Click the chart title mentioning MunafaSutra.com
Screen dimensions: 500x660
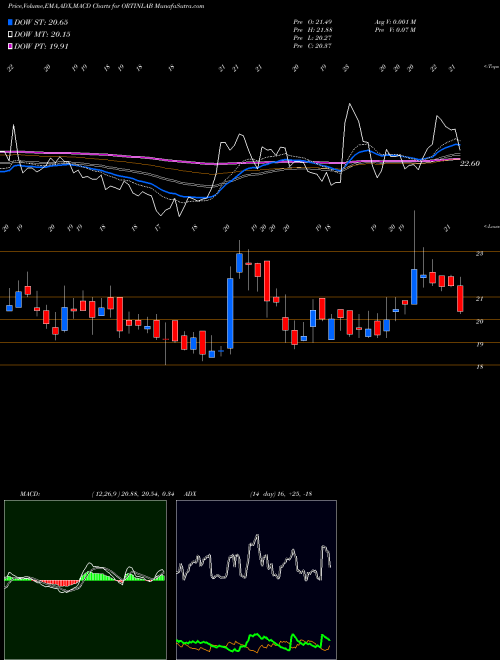(106, 6)
